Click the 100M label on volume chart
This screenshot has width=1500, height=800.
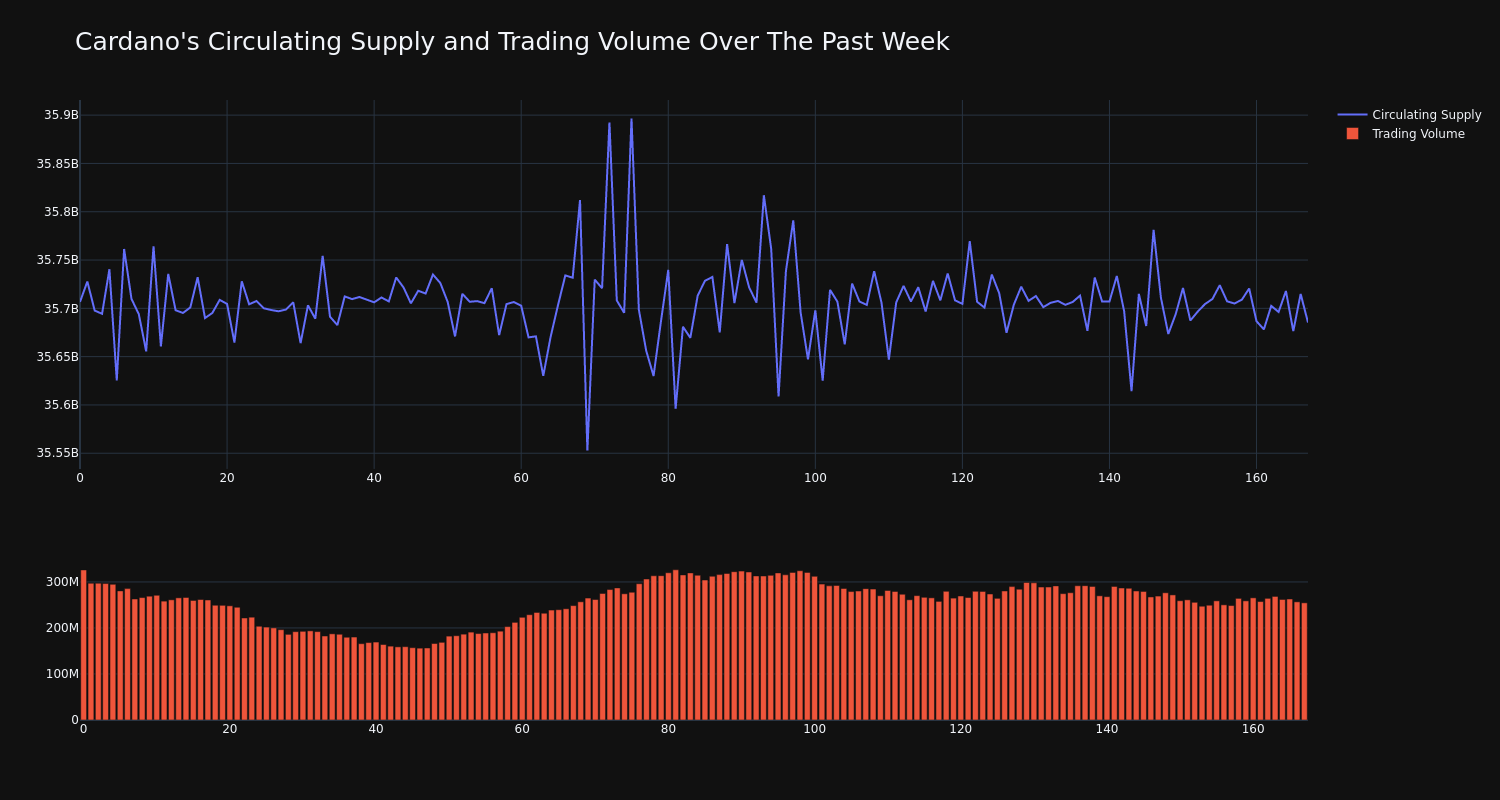pyautogui.click(x=61, y=674)
